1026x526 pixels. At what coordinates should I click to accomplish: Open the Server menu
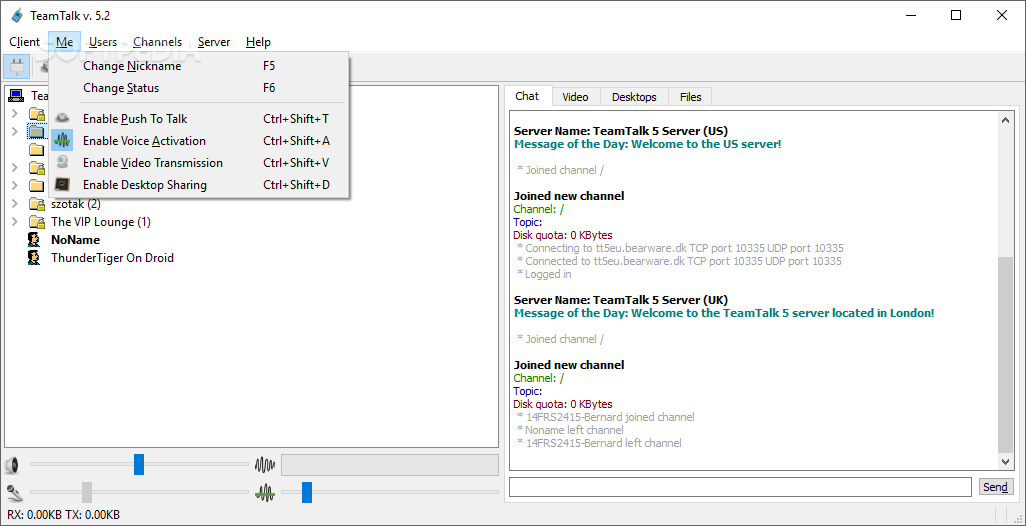click(214, 42)
